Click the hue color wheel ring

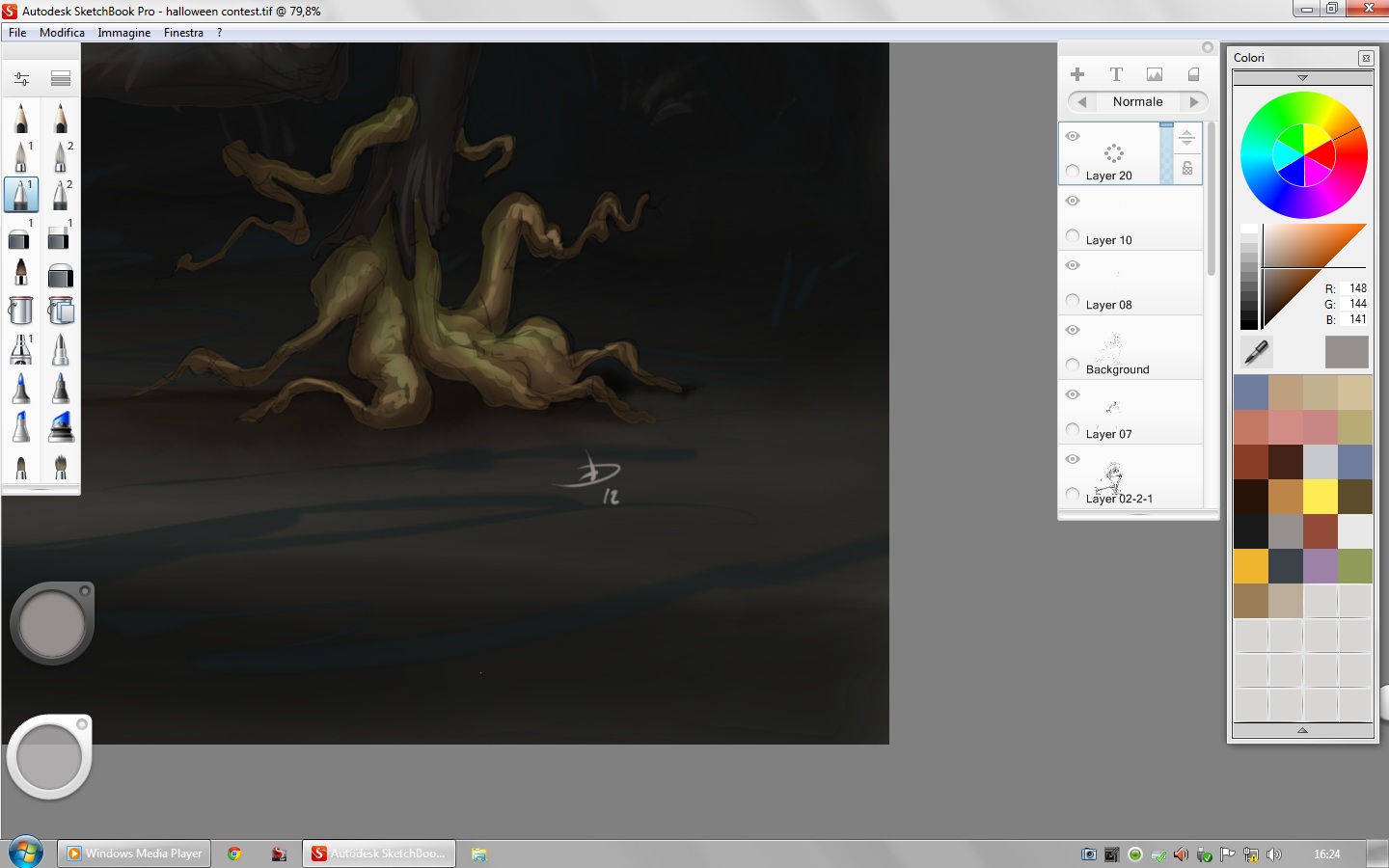(x=1304, y=154)
